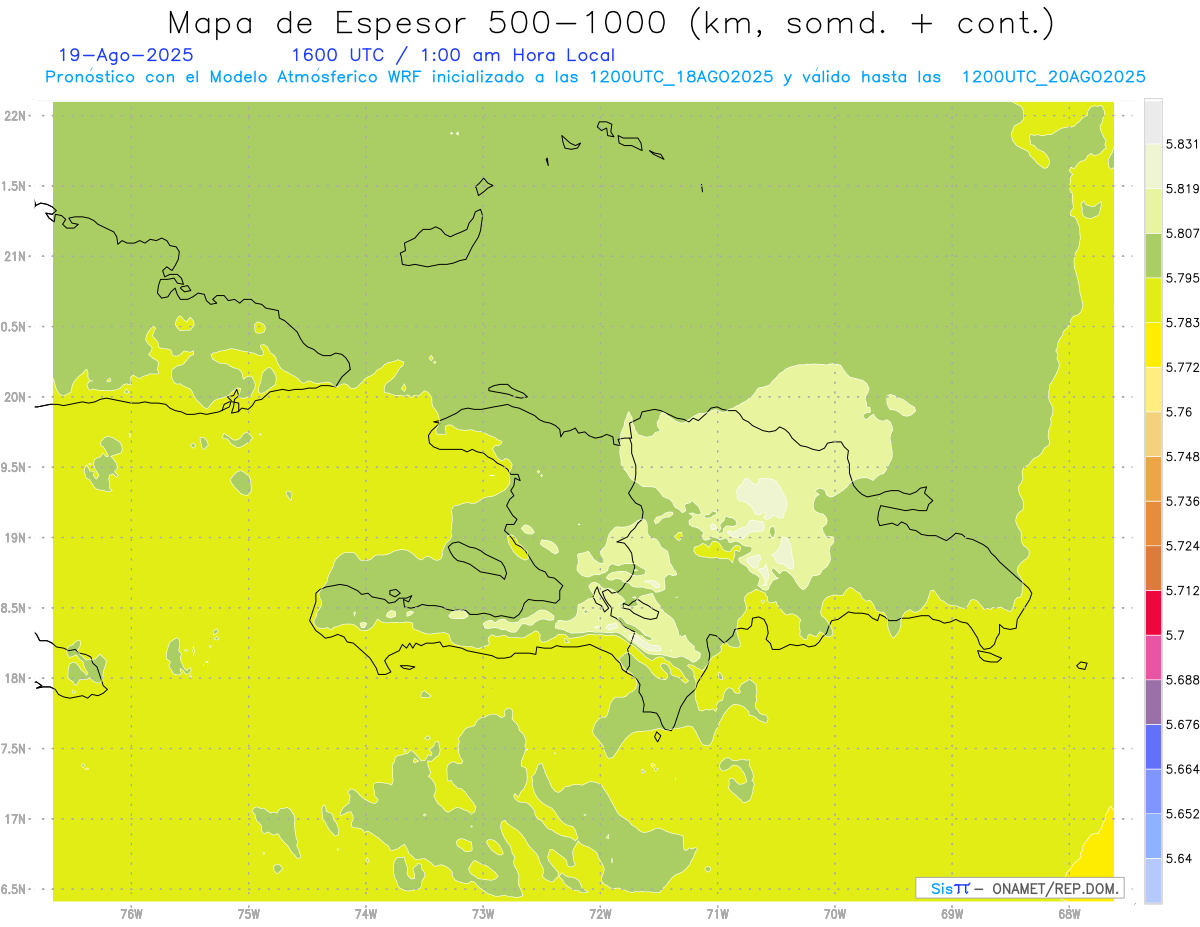Click the 73W longitude axis label
Image resolution: width=1200 pixels, height=927 pixels.
point(483,914)
